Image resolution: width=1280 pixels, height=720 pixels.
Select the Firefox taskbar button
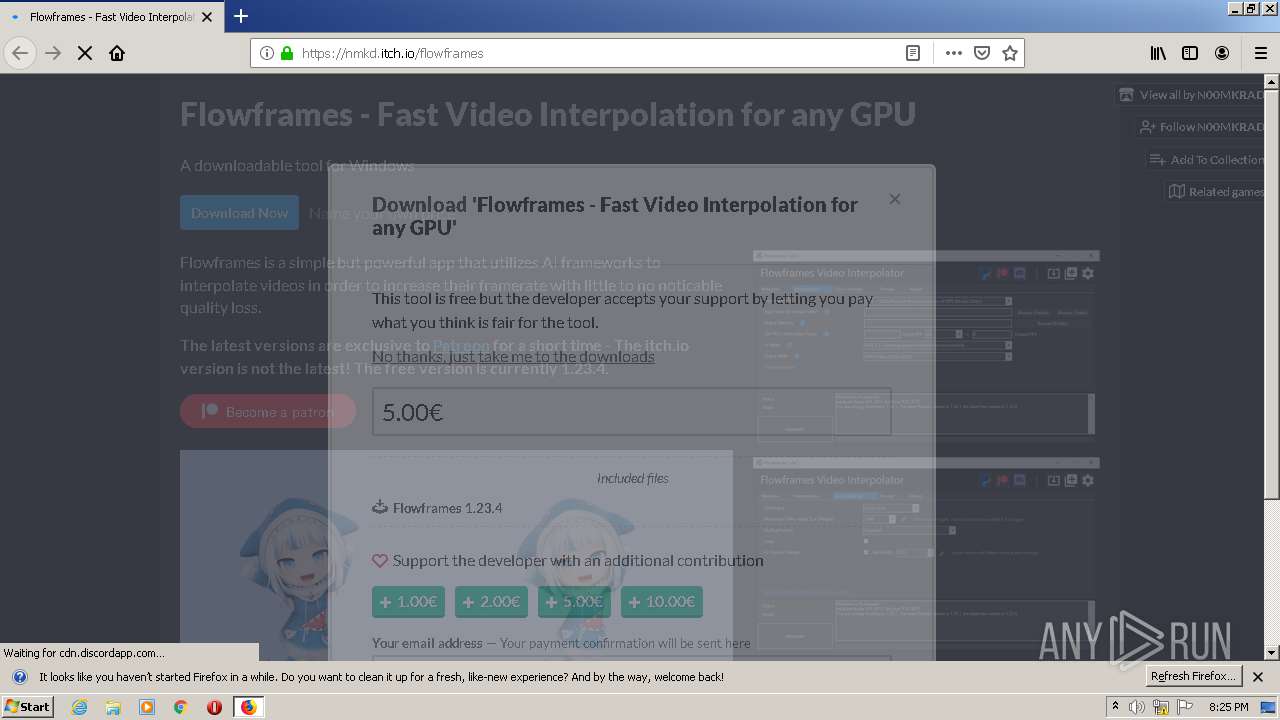point(248,707)
